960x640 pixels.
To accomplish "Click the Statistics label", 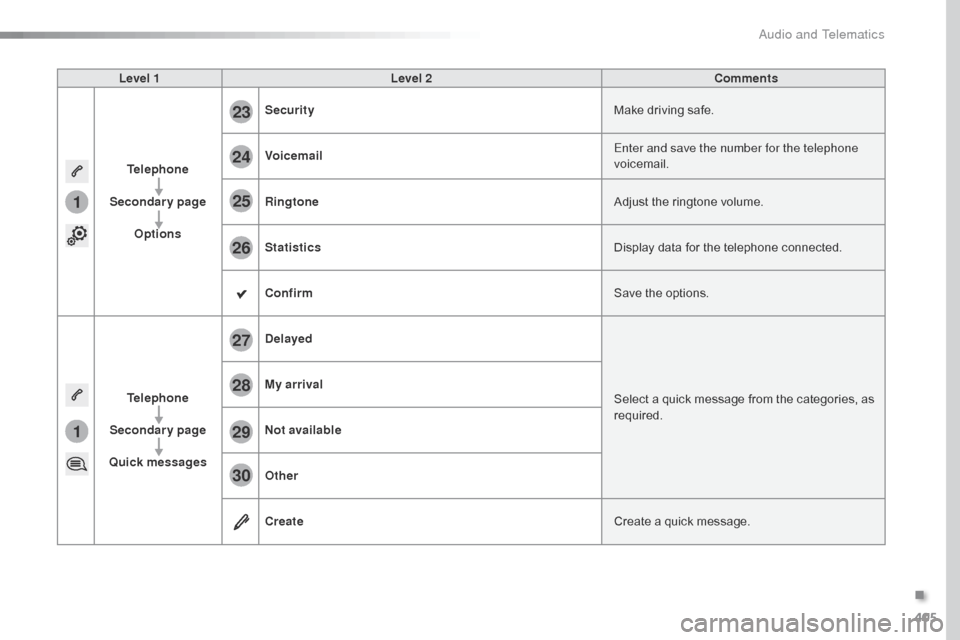I will click(x=293, y=247).
